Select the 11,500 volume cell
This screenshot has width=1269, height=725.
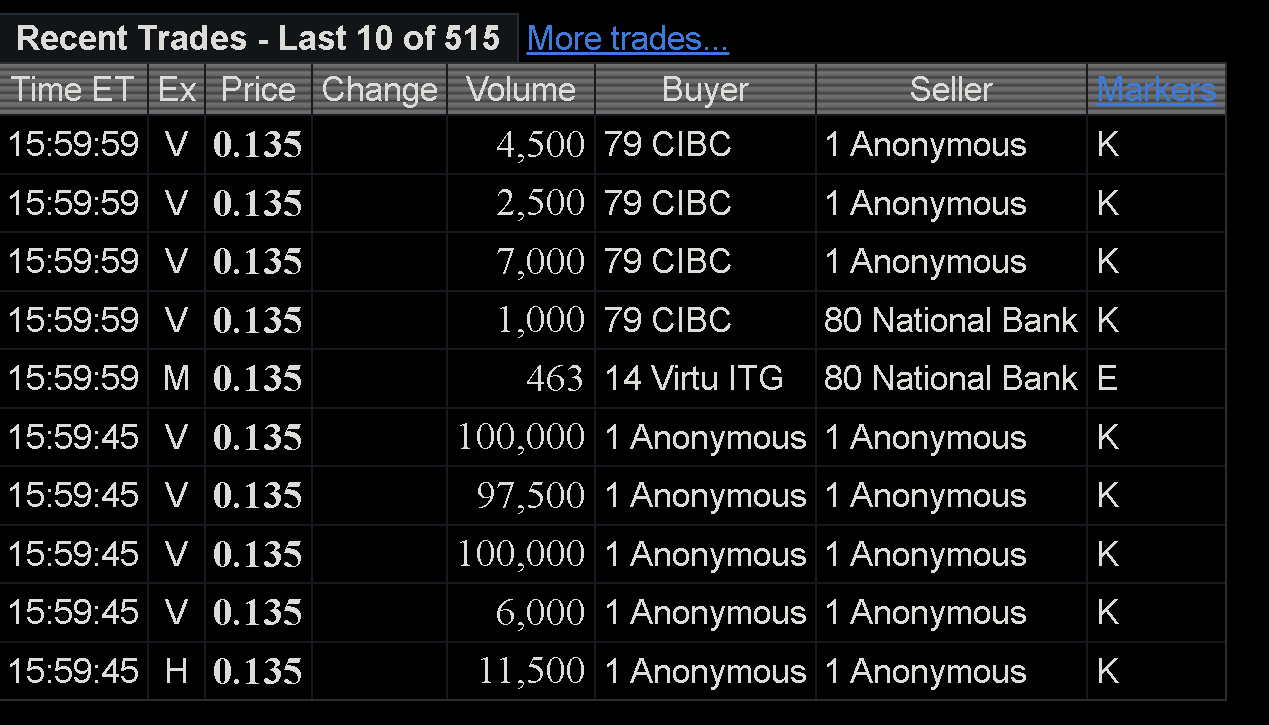(531, 671)
